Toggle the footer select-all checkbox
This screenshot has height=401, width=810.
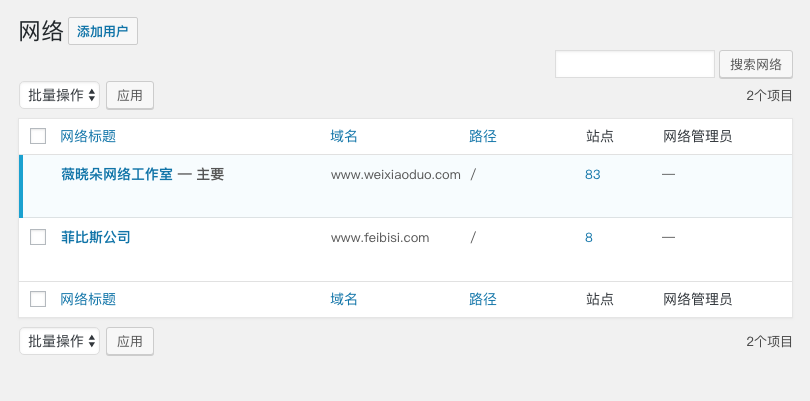(x=38, y=299)
